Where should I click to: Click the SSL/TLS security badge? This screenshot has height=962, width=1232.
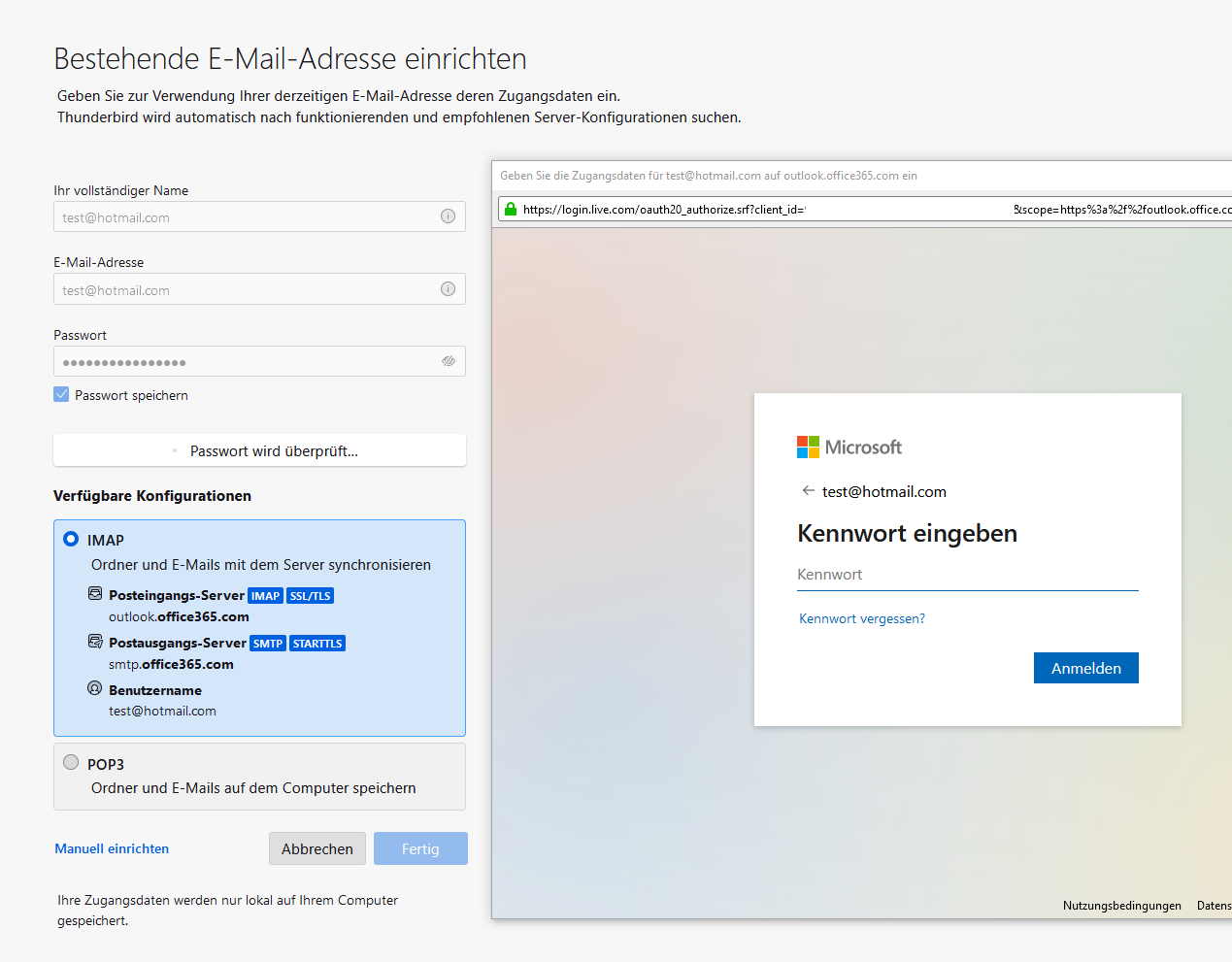[311, 596]
